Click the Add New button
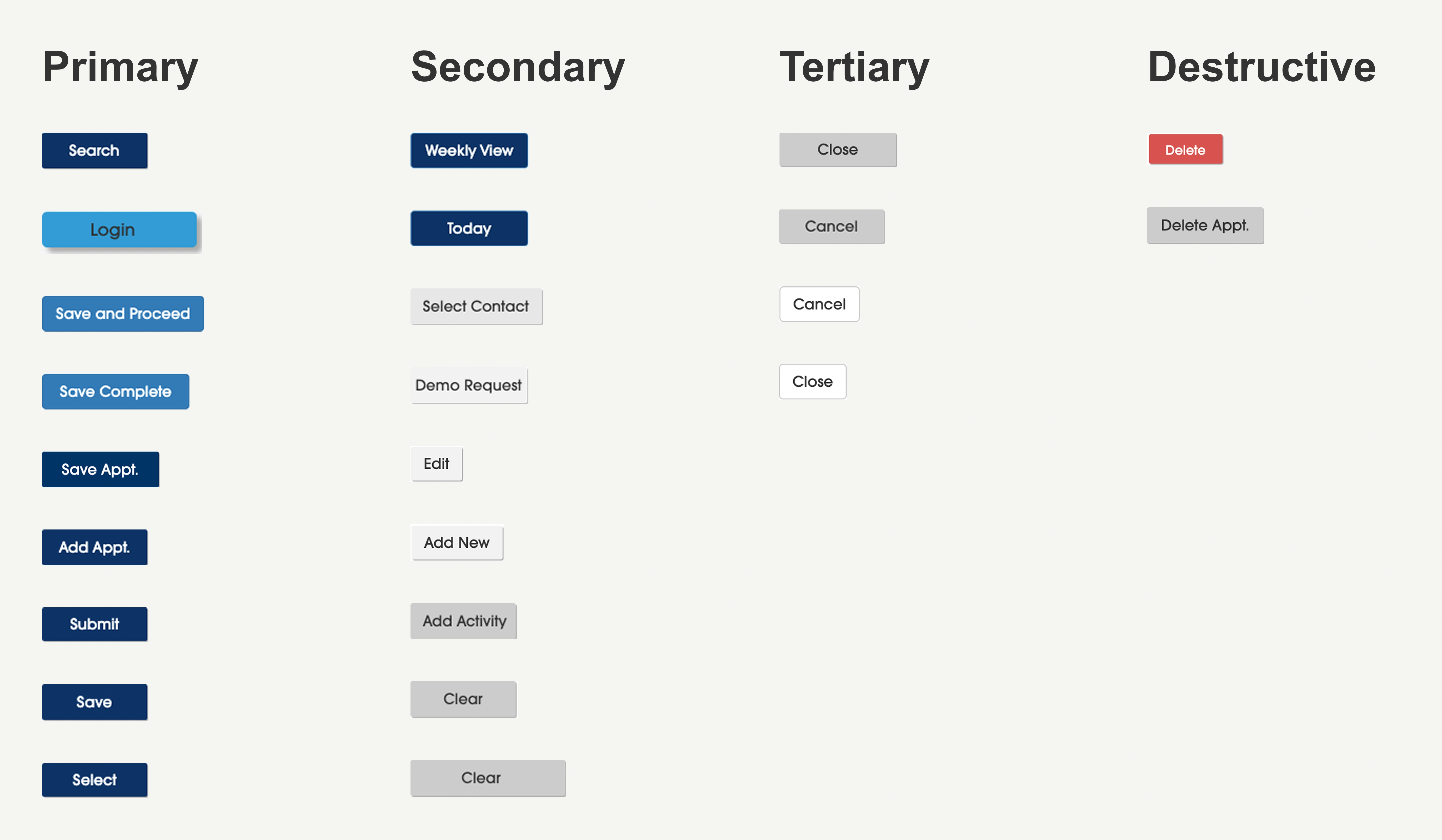 click(457, 542)
